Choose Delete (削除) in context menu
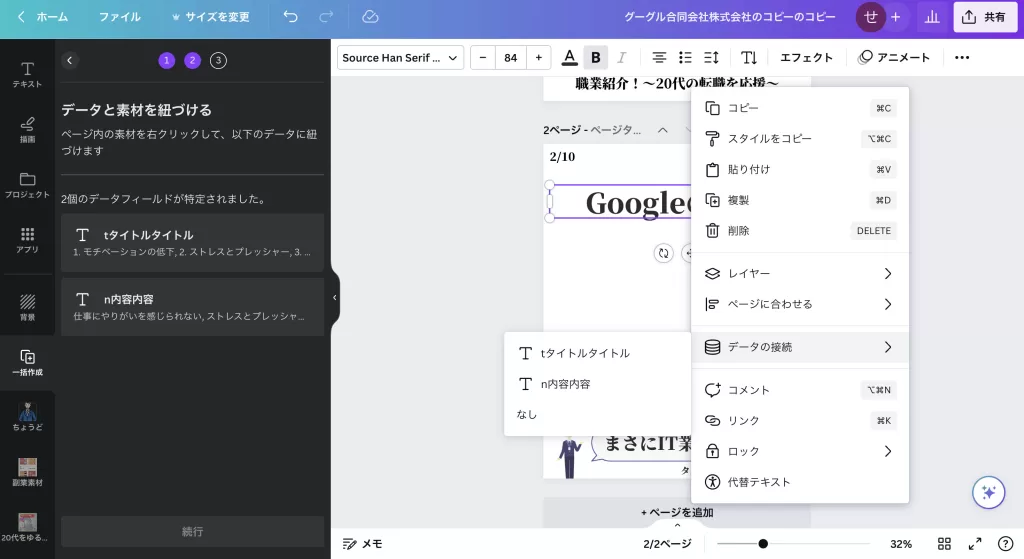Screen dimensions: 1024x559 800,231
